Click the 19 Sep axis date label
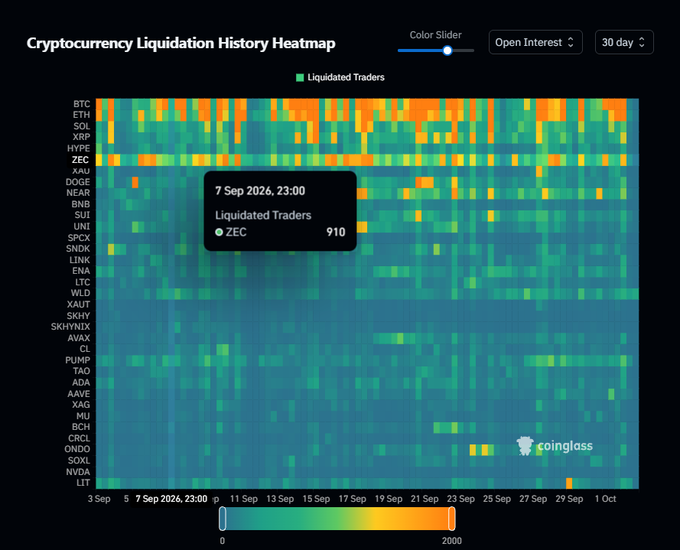 pyautogui.click(x=389, y=499)
